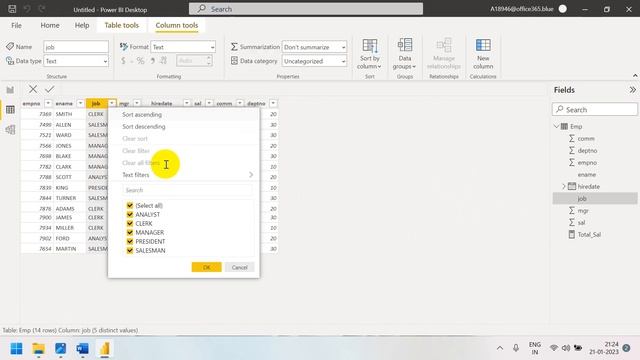Click Cancel in the filter popup

[240, 267]
